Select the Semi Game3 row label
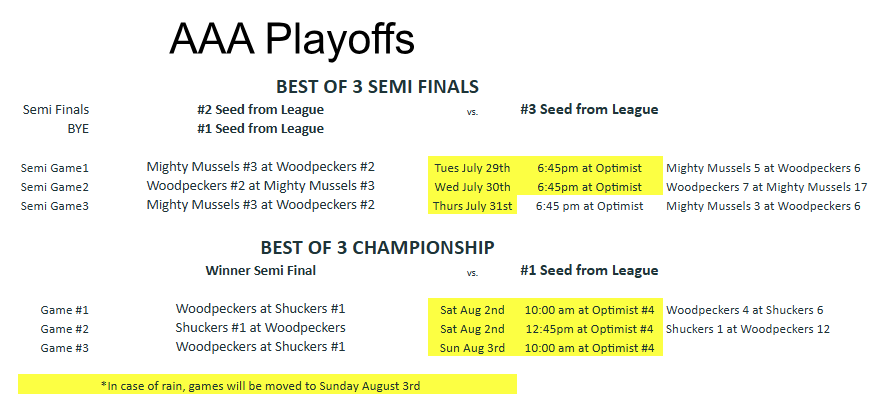894x415 pixels. pos(55,206)
